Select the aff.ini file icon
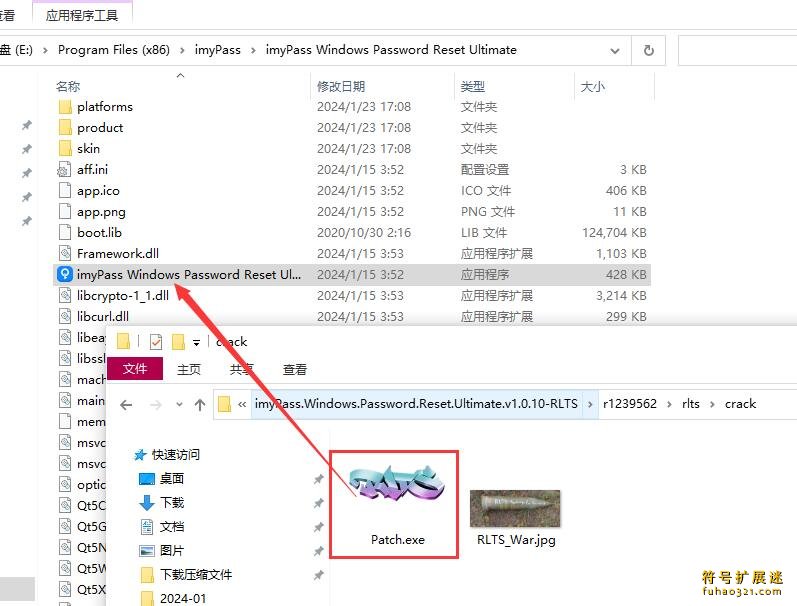The height and width of the screenshot is (606, 797). click(x=65, y=170)
